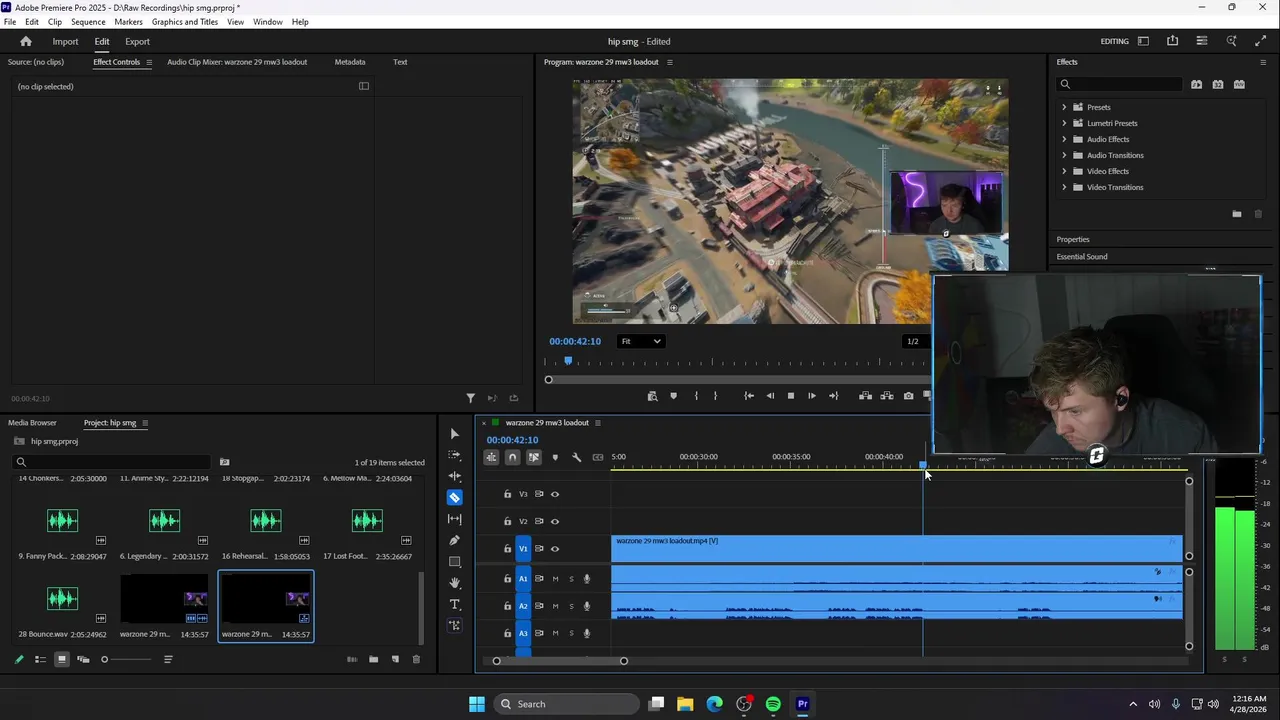Open the Sequence menu

coord(88,21)
